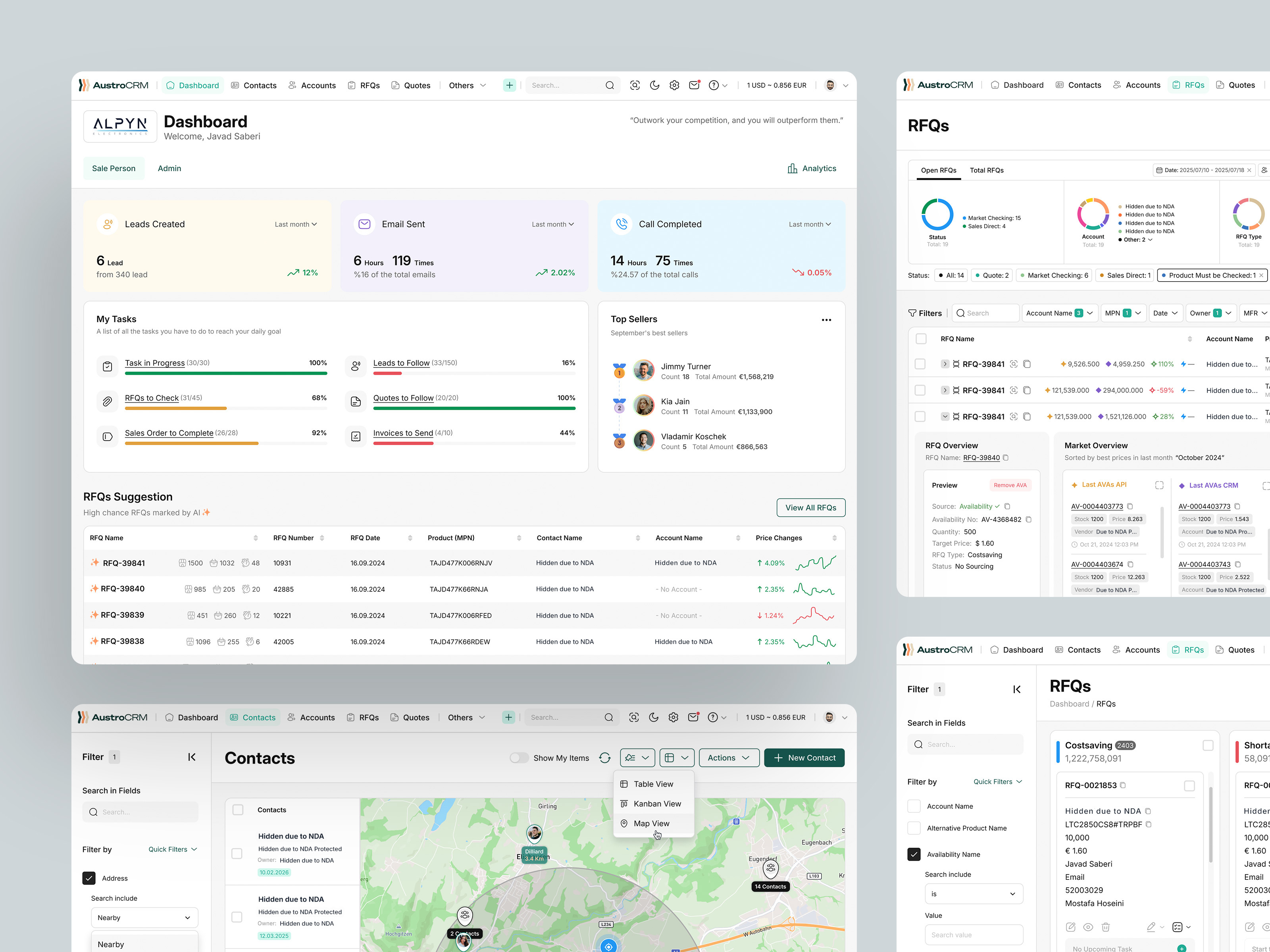Click the view eye icon on RFQ-0021853 card
The width and height of the screenshot is (1270, 952).
pyautogui.click(x=1088, y=927)
